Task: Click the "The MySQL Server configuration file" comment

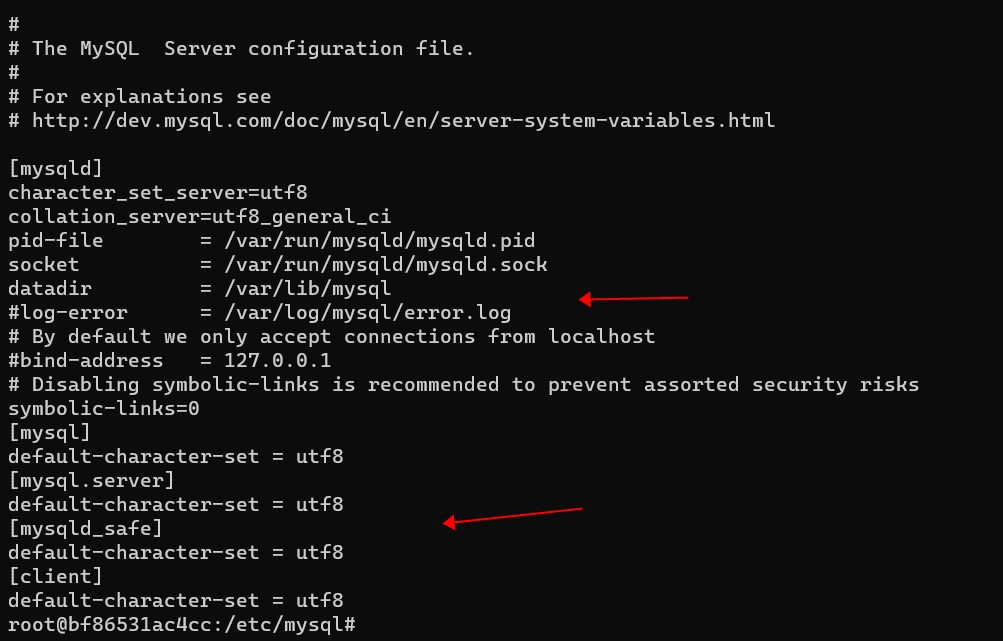Action: [x=253, y=48]
